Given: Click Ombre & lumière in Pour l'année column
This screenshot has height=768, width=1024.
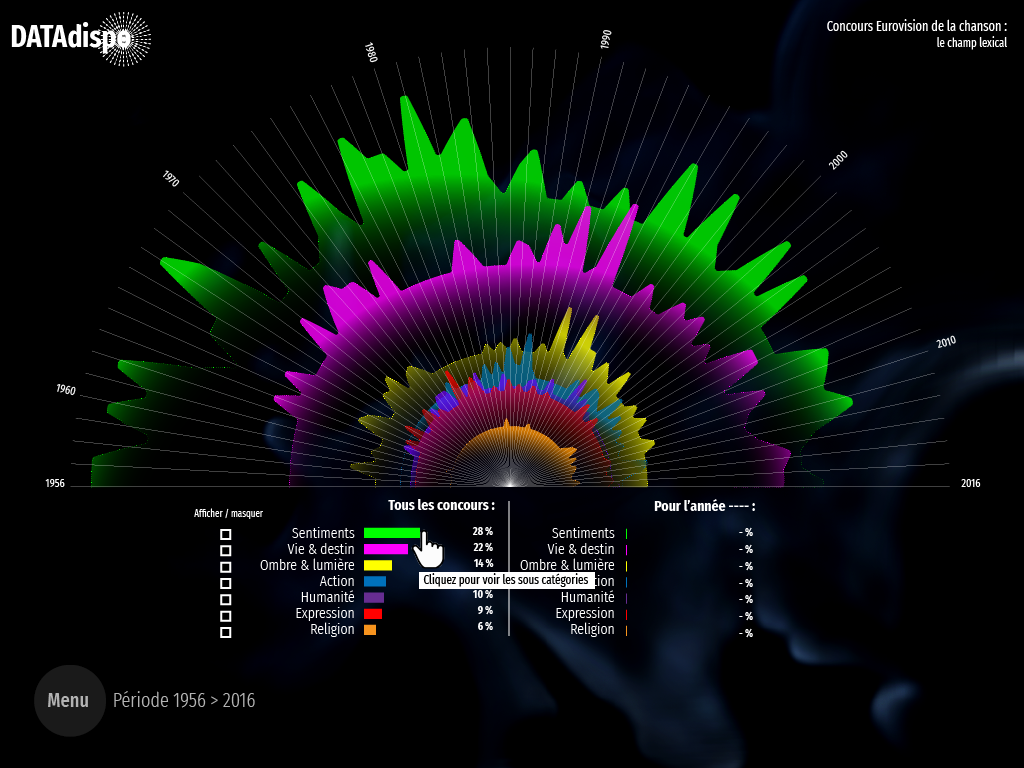Looking at the screenshot, I should [567, 565].
